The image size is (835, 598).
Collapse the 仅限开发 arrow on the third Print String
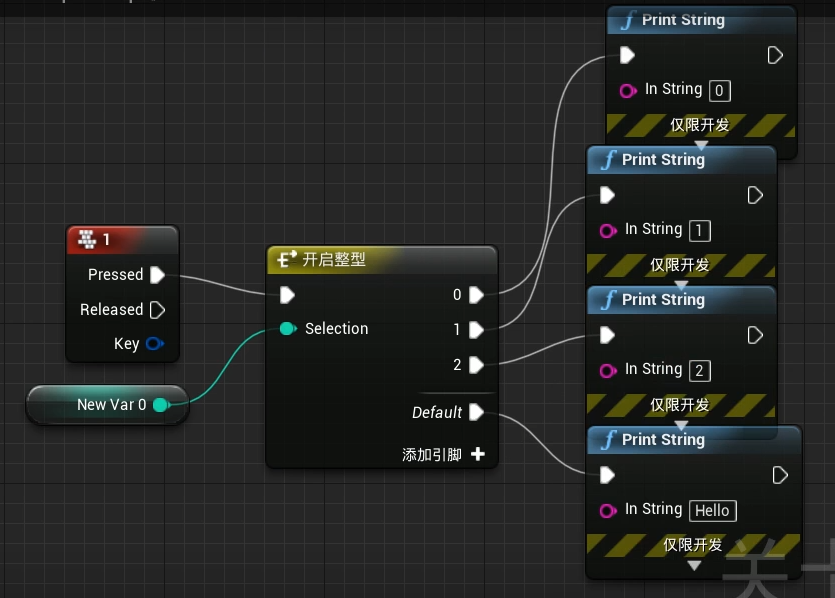tap(681, 423)
